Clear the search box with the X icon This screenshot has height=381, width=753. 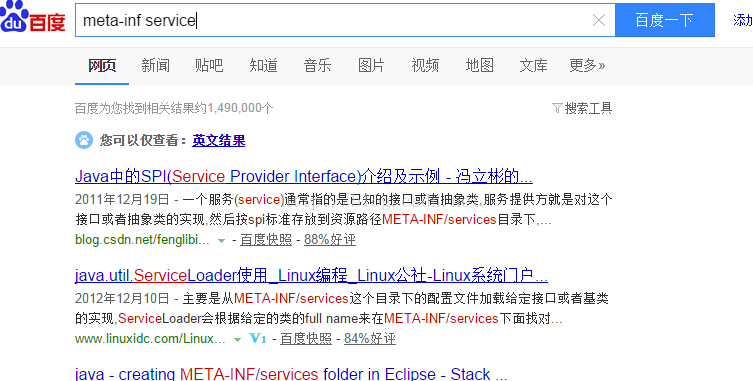(x=598, y=20)
